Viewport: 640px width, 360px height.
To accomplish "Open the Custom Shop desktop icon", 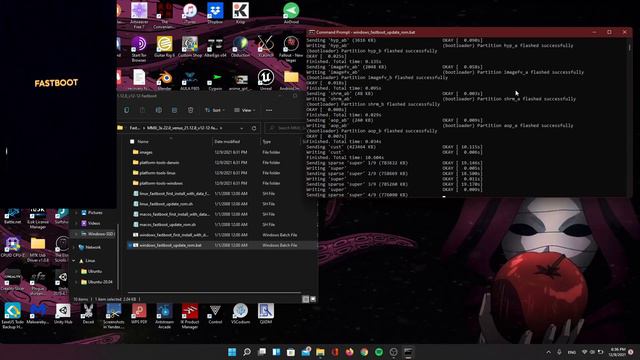I will click(x=190, y=47).
